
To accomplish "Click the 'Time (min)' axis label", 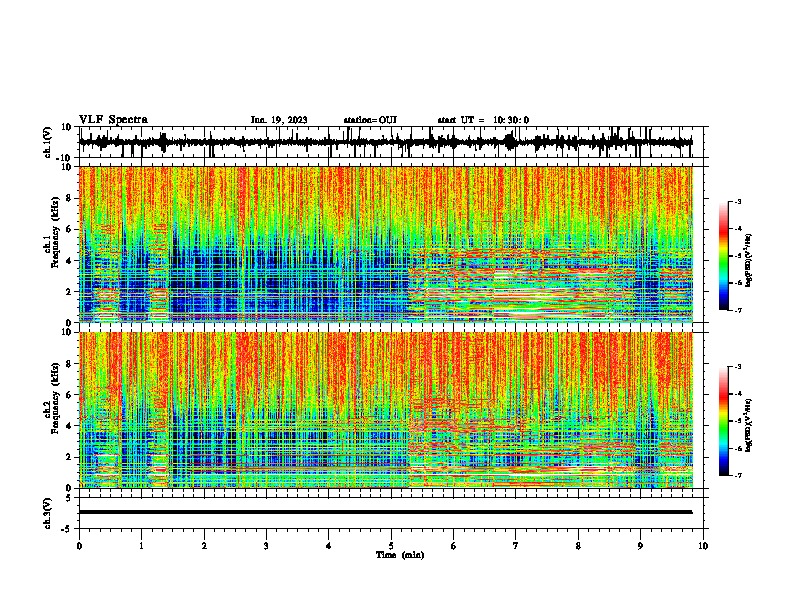I will [400, 555].
